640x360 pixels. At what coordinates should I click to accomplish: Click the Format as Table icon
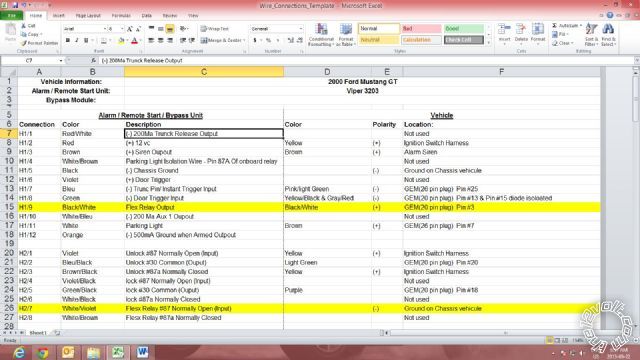345,35
